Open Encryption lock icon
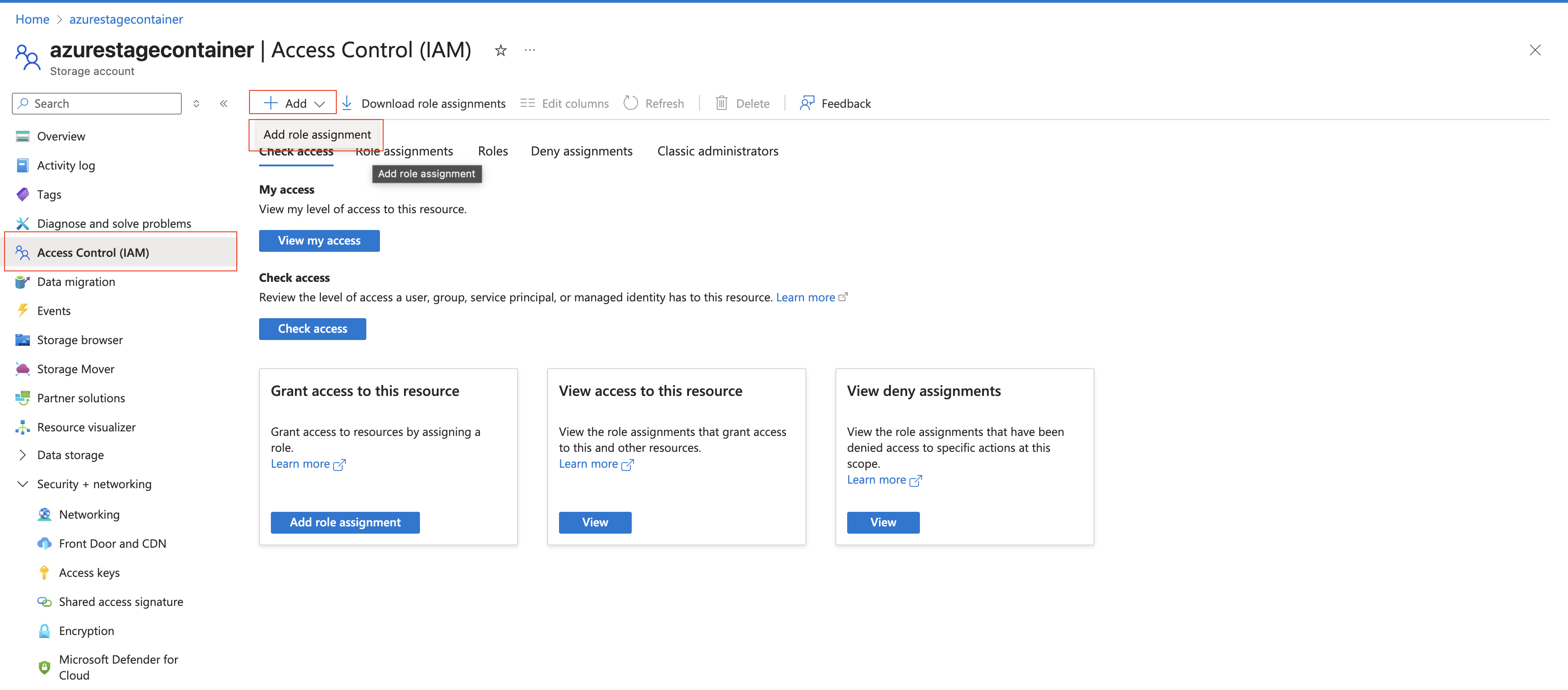This screenshot has width=1568, height=690. pyautogui.click(x=45, y=631)
